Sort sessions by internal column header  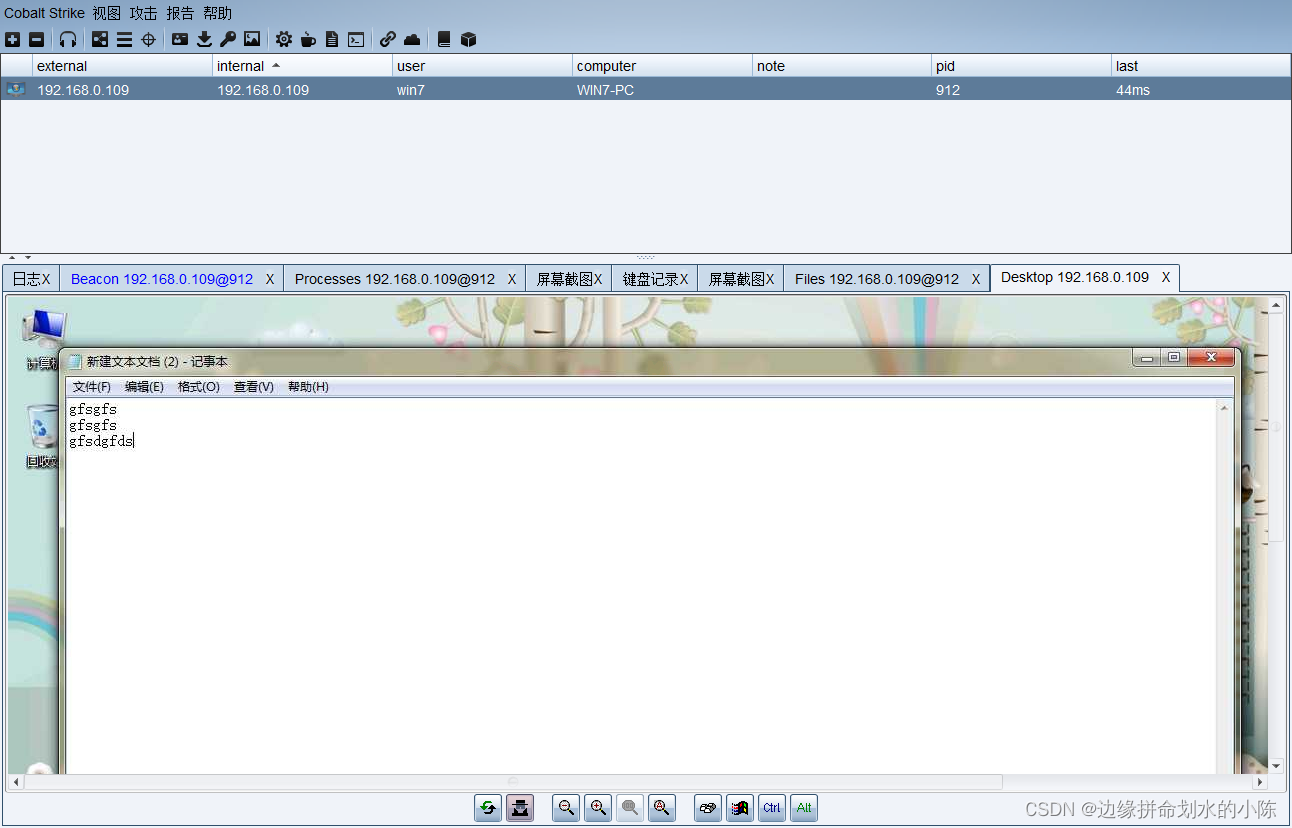coord(302,66)
